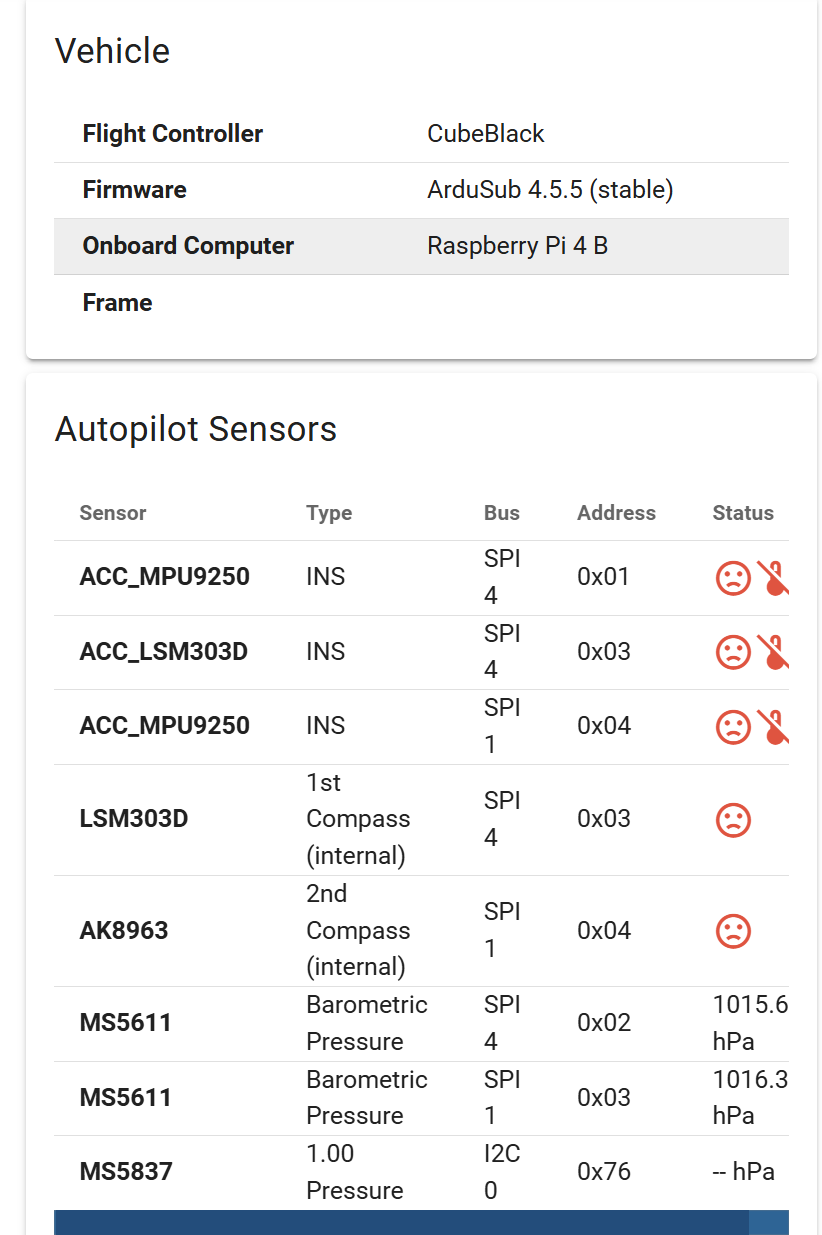Click the AK8963 compass sad-face status icon
Image resolution: width=822 pixels, height=1235 pixels.
pyautogui.click(x=733, y=931)
